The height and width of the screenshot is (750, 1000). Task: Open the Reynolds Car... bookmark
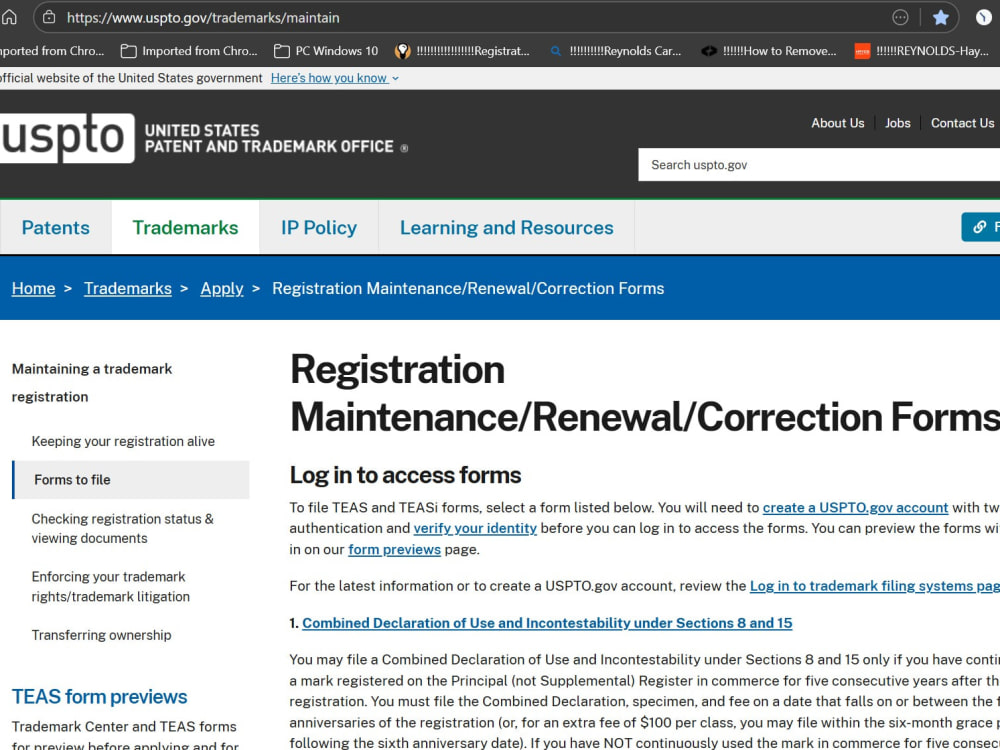click(x=616, y=51)
